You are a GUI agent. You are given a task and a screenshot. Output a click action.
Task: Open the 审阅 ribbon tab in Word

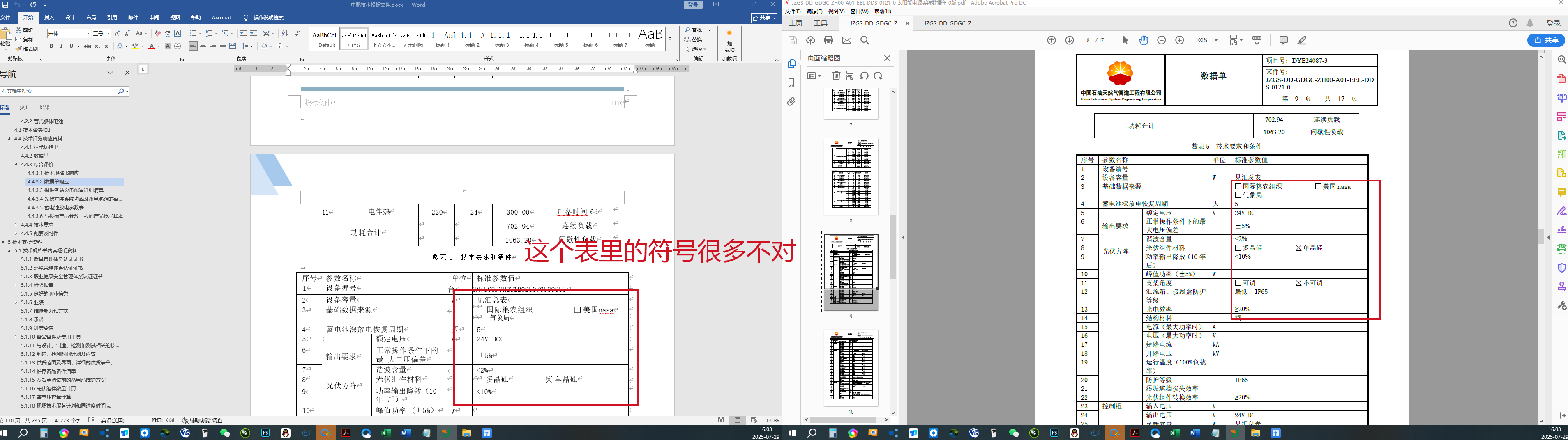[154, 18]
